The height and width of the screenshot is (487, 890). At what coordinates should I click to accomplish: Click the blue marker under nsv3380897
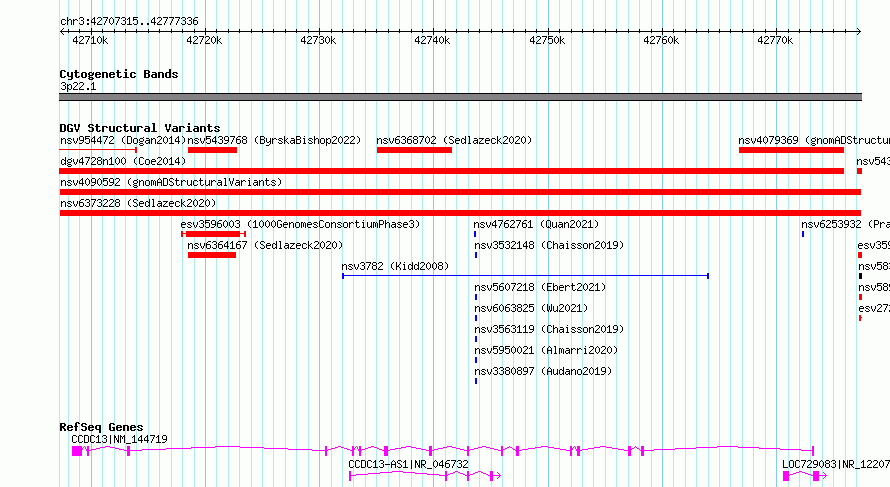(476, 381)
